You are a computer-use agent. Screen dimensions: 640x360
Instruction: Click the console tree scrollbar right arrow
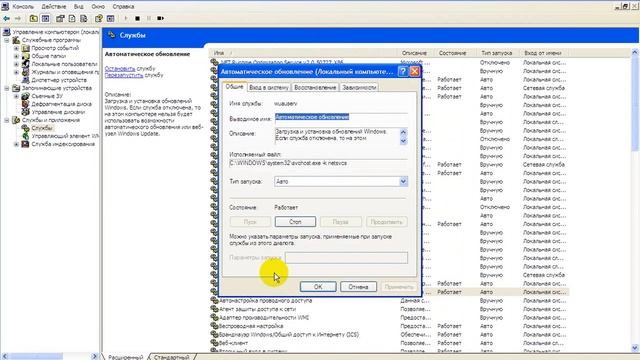[x=95, y=356]
